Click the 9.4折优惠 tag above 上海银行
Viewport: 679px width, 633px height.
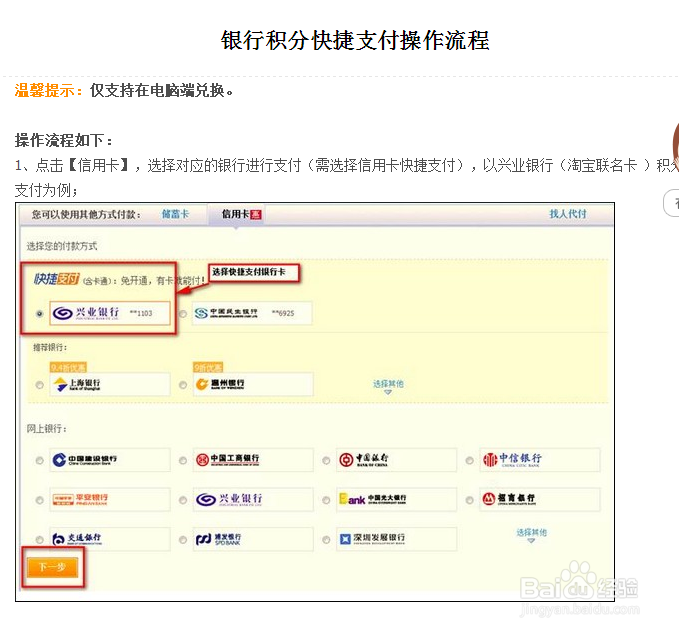(x=68, y=368)
